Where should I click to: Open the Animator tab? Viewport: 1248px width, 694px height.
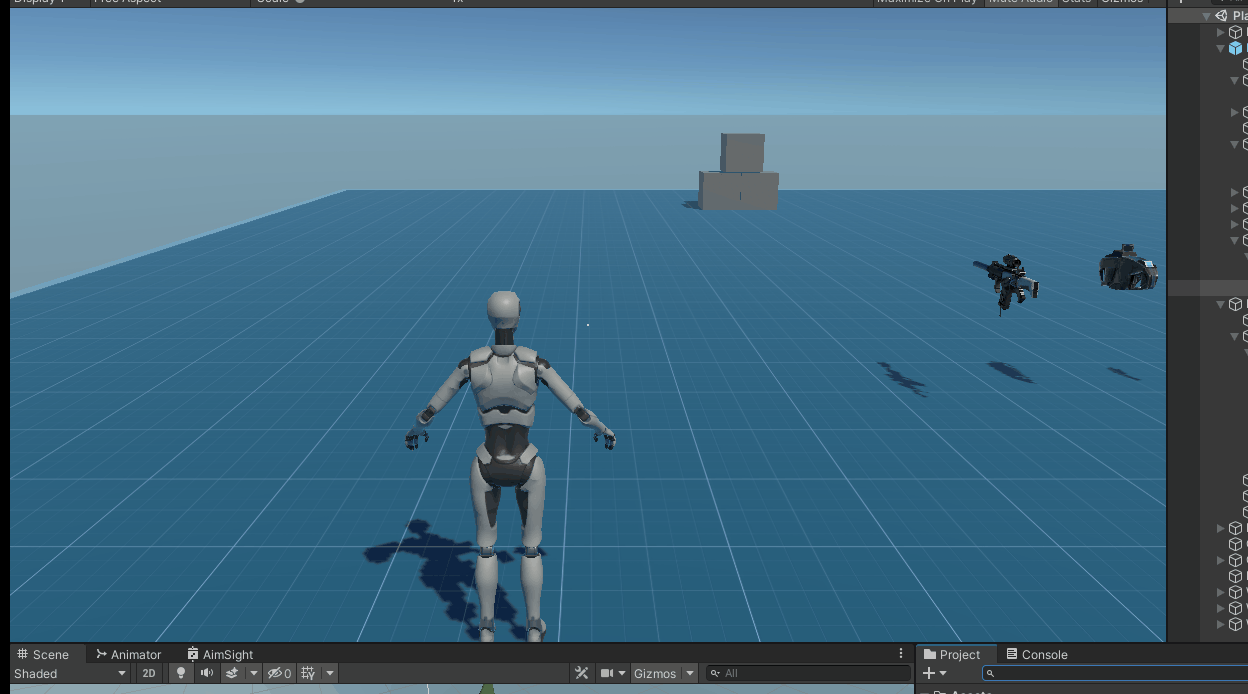click(x=128, y=654)
